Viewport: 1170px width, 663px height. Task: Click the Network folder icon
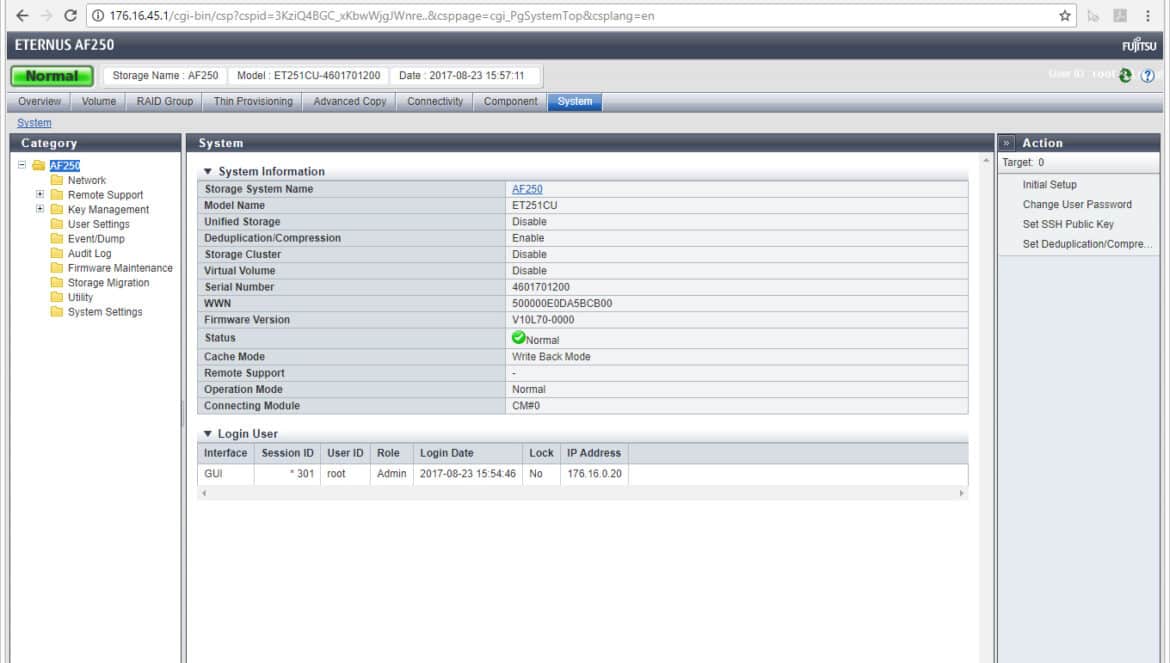pos(57,180)
